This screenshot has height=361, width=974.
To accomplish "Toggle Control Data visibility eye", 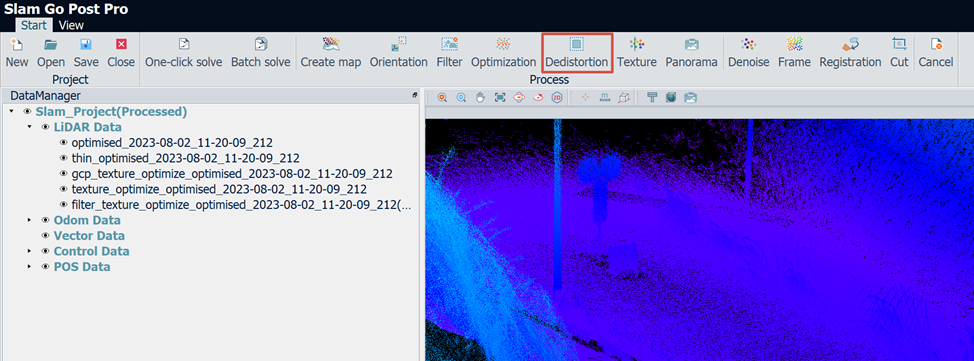I will pos(45,251).
